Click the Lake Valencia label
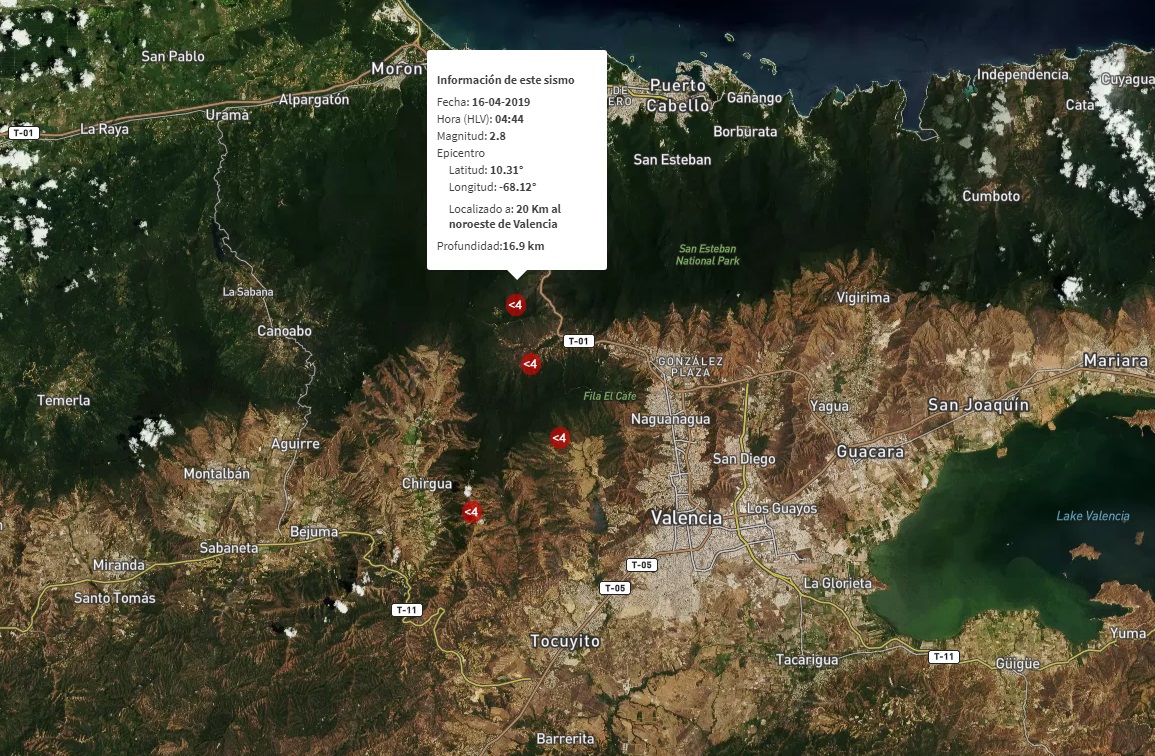This screenshot has width=1155, height=756. tap(1093, 516)
